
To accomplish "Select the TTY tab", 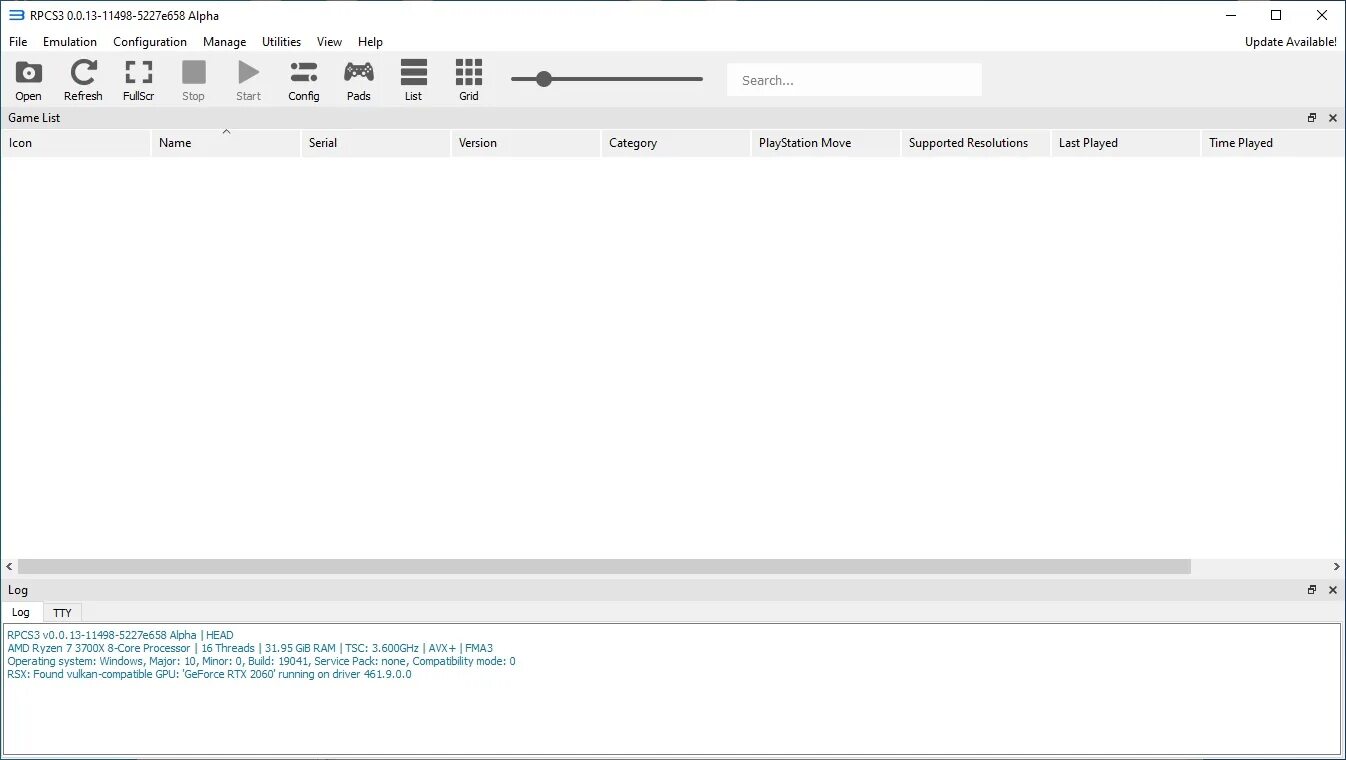I will click(62, 613).
